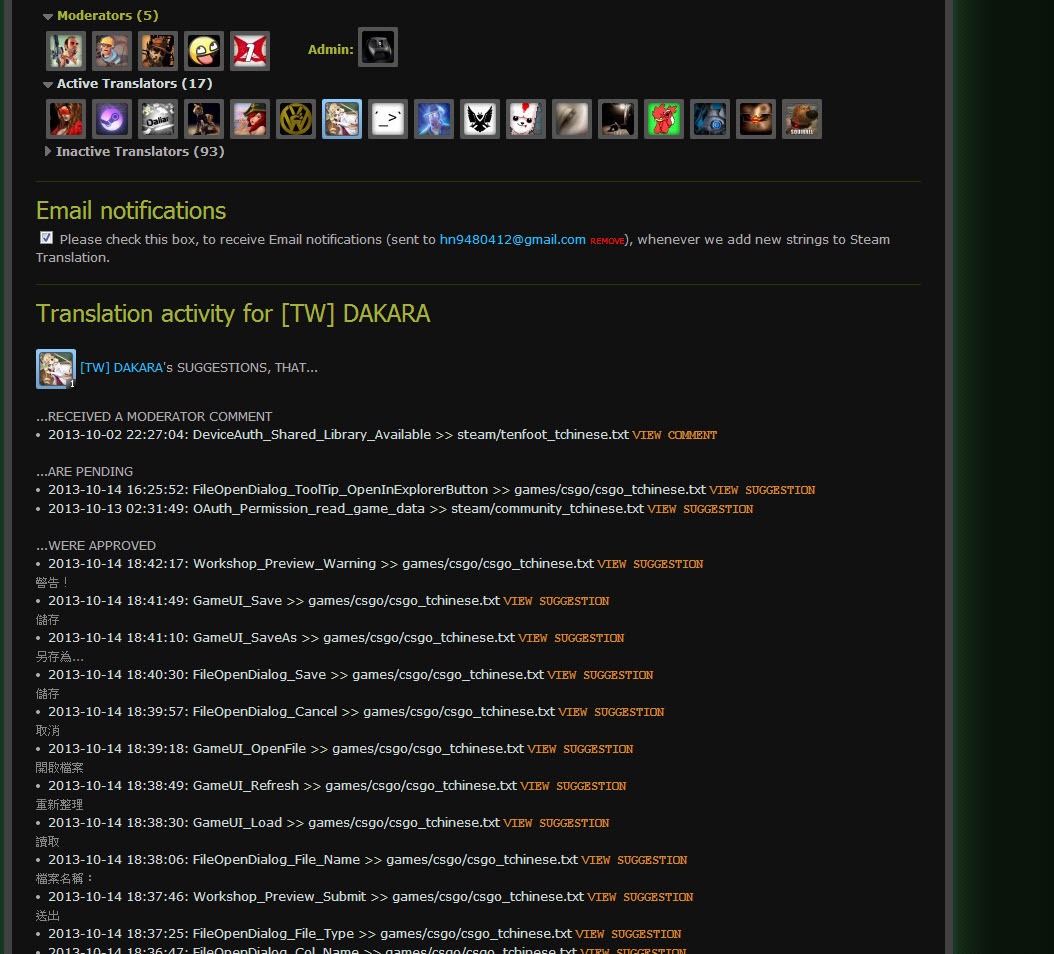Viewport: 1054px width, 954px height.
Task: Select the awesome smiley face moderator avatar
Action: [x=204, y=50]
